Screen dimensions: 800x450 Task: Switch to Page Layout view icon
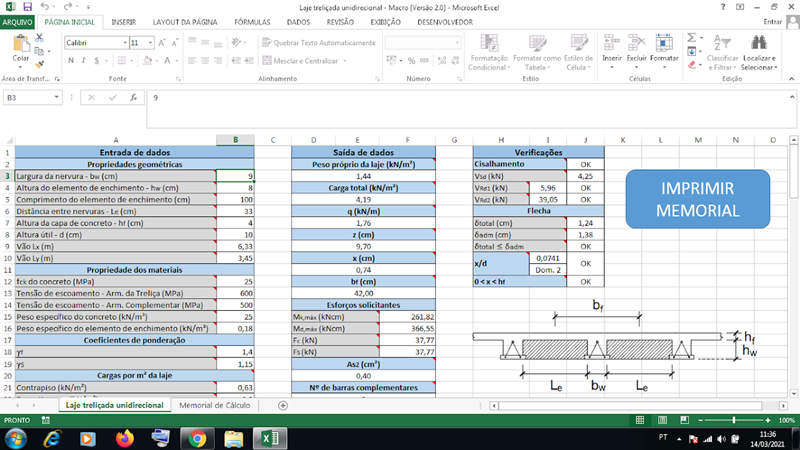tap(662, 420)
